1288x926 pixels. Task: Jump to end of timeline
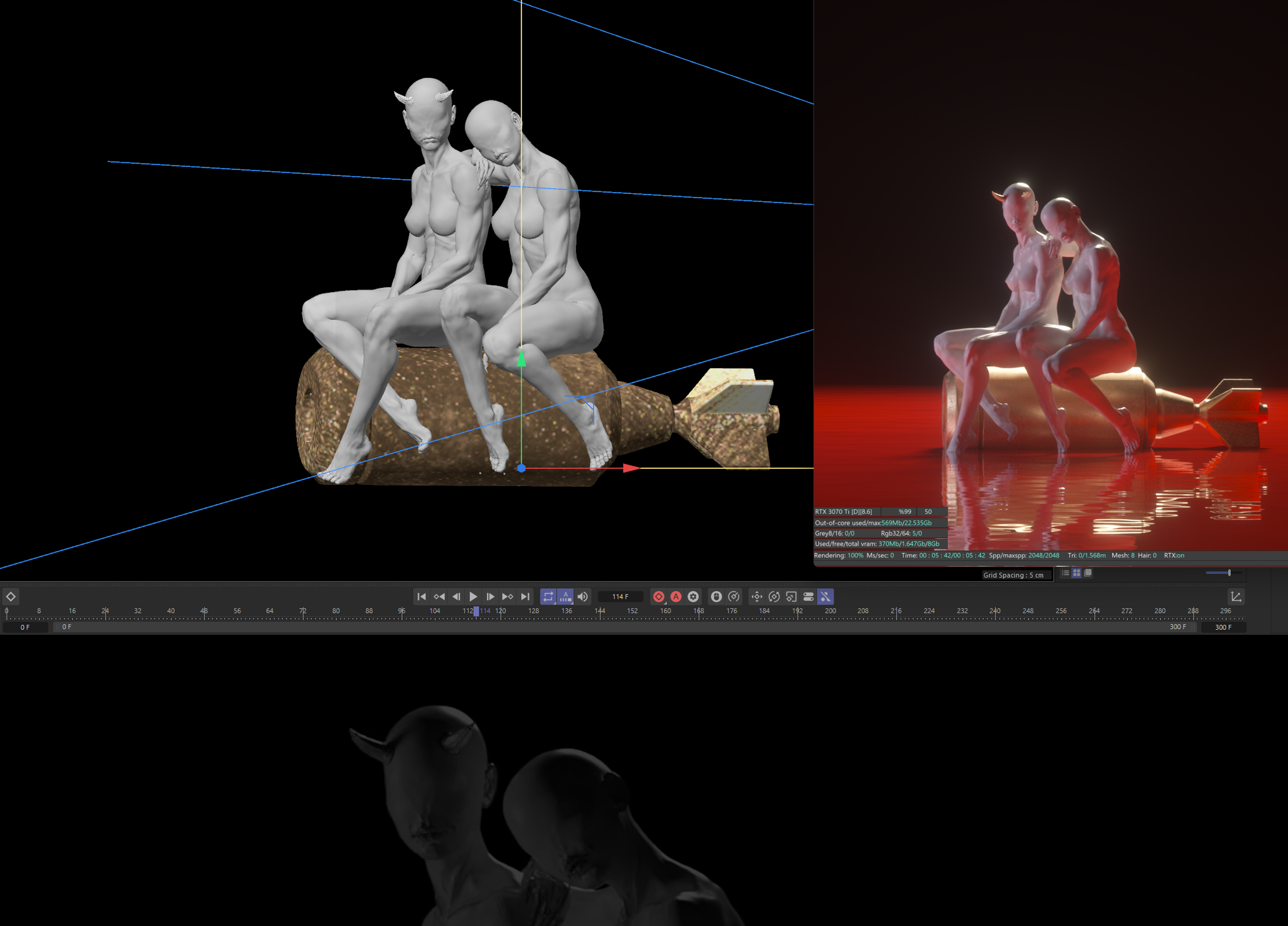tap(526, 597)
